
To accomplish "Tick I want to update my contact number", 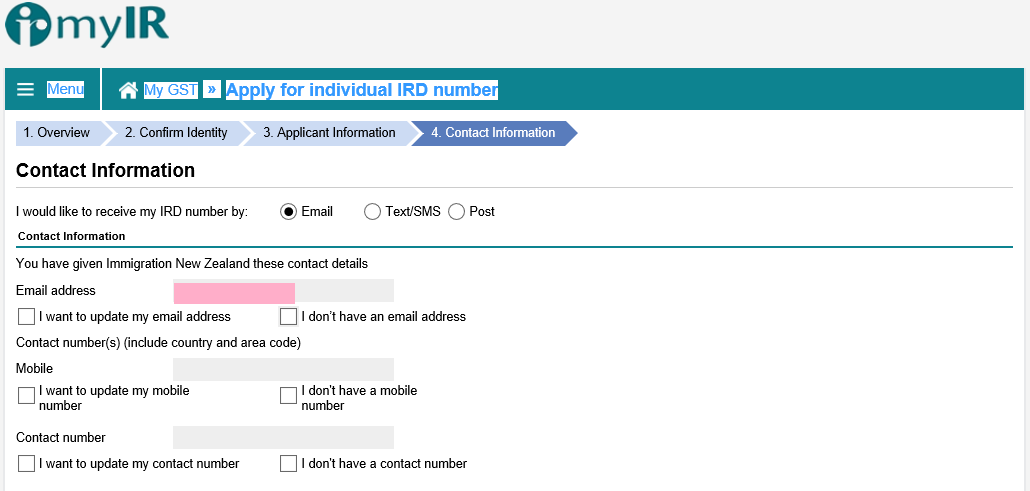I will click(x=27, y=464).
